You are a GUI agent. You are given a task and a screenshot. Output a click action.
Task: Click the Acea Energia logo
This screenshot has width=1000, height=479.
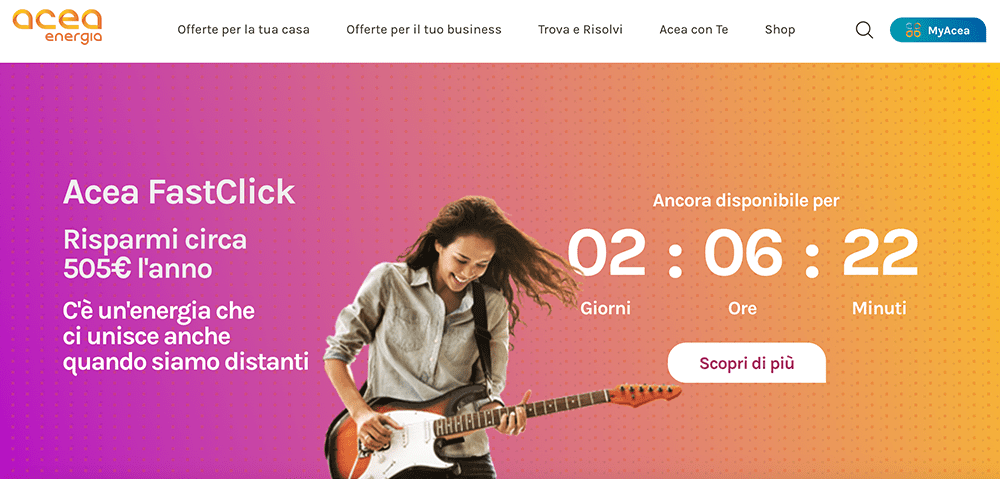coord(57,27)
